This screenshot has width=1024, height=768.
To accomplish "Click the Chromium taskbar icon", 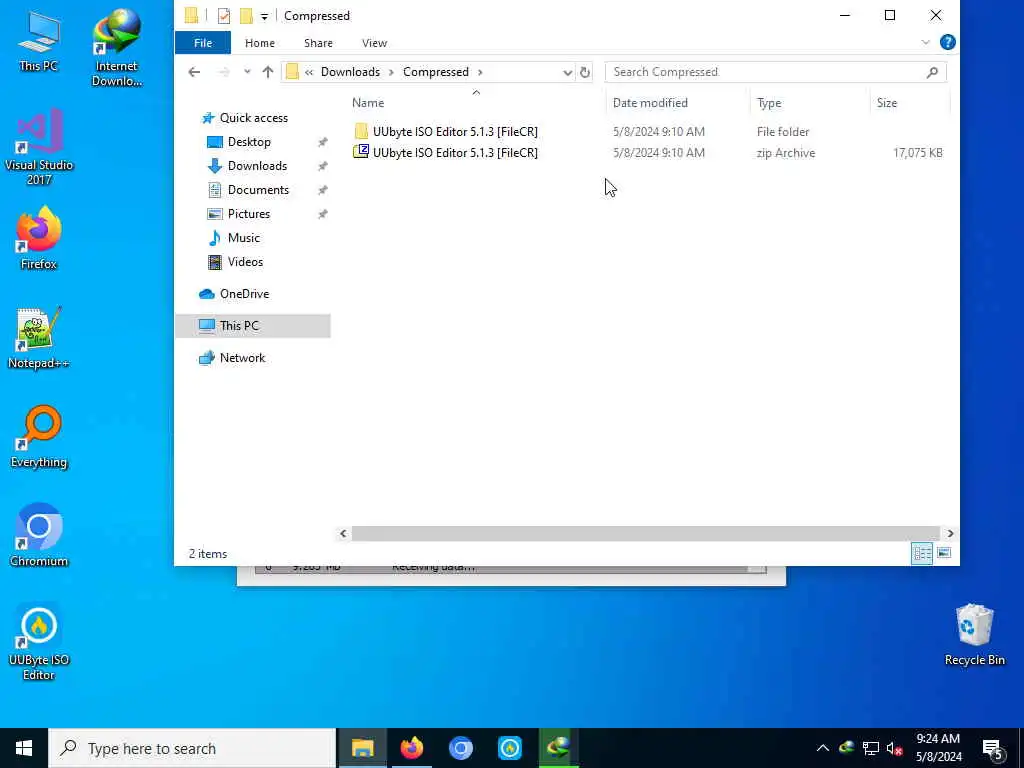I will [460, 748].
